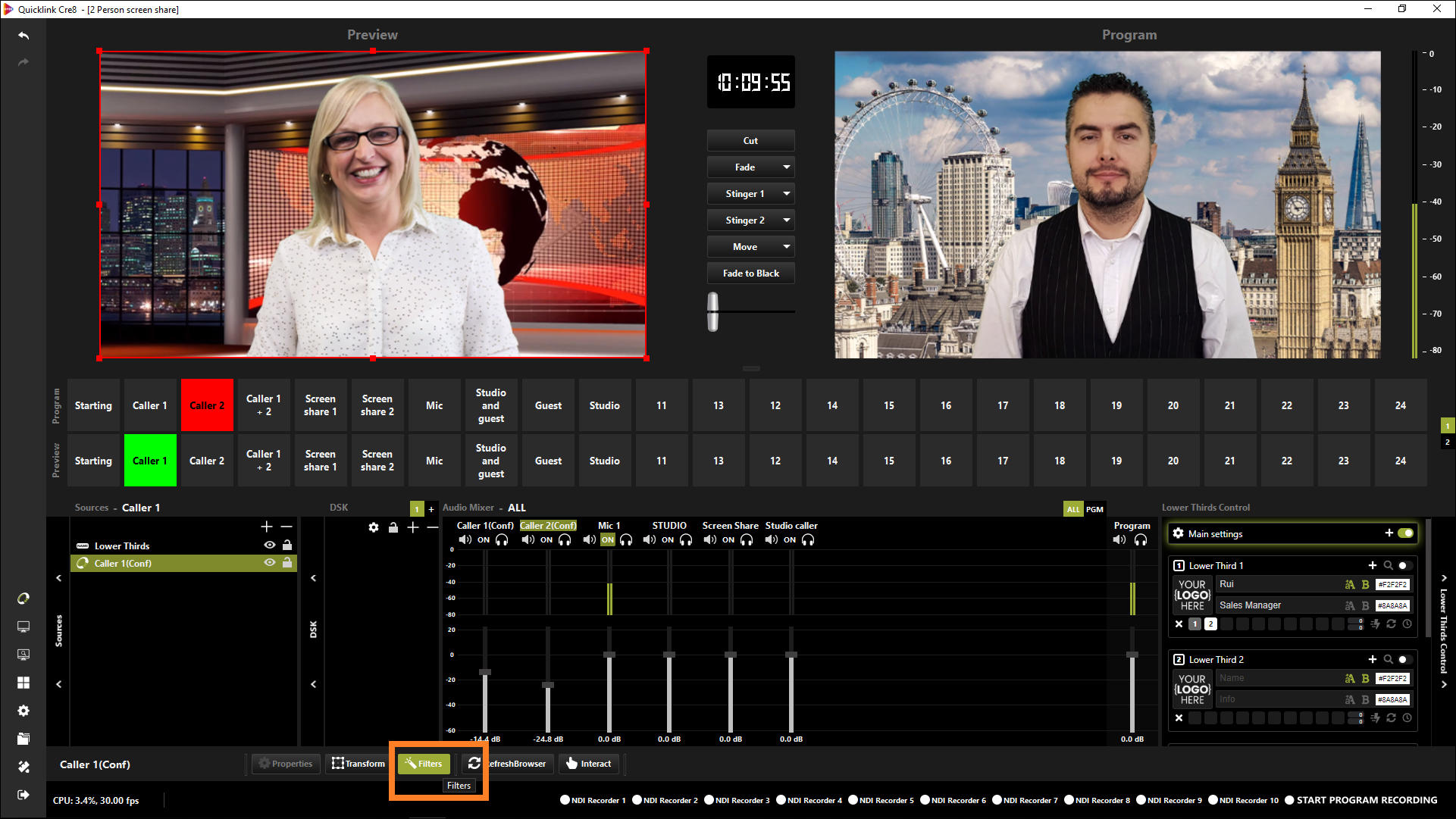Screen dimensions: 1456x819
Task: Click Lower Third 1 animation lightning icon
Action: tap(1375, 624)
